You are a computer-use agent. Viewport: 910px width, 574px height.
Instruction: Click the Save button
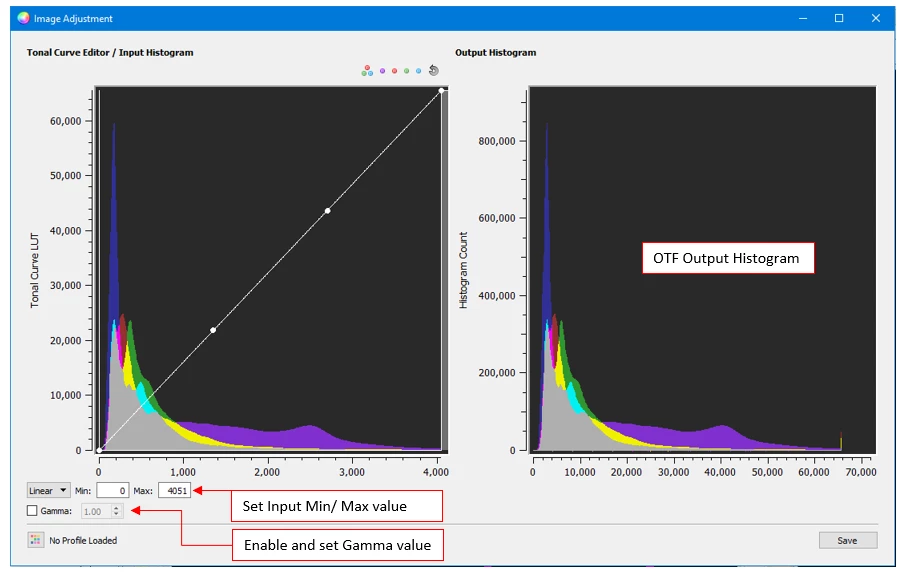click(x=847, y=540)
